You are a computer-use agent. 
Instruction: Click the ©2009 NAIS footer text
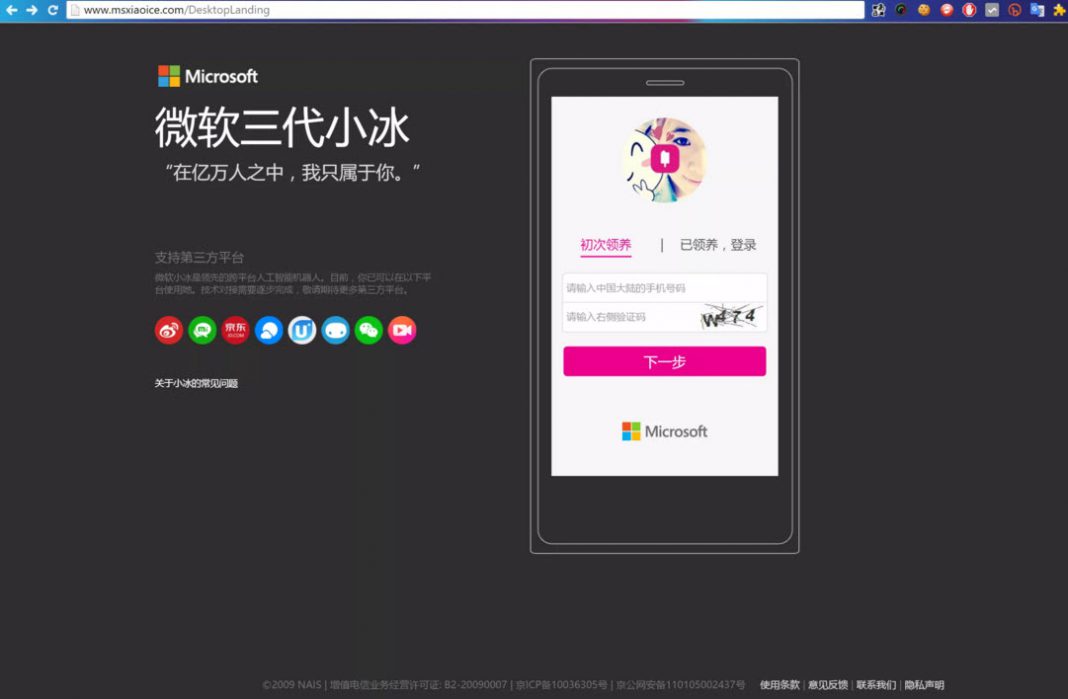click(x=292, y=685)
